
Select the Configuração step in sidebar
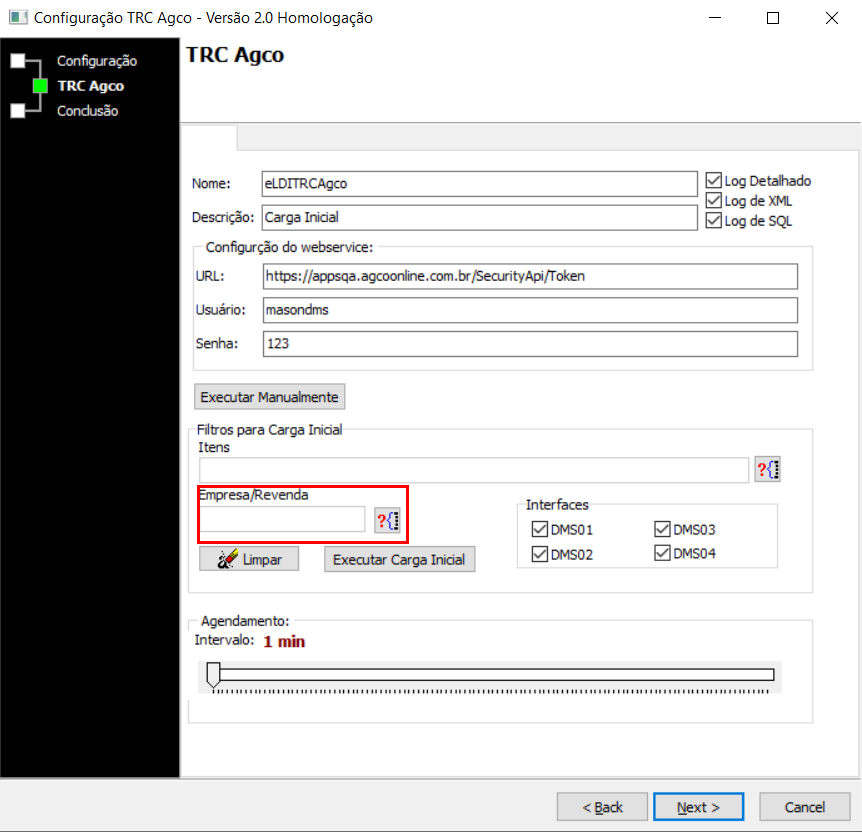(x=97, y=60)
